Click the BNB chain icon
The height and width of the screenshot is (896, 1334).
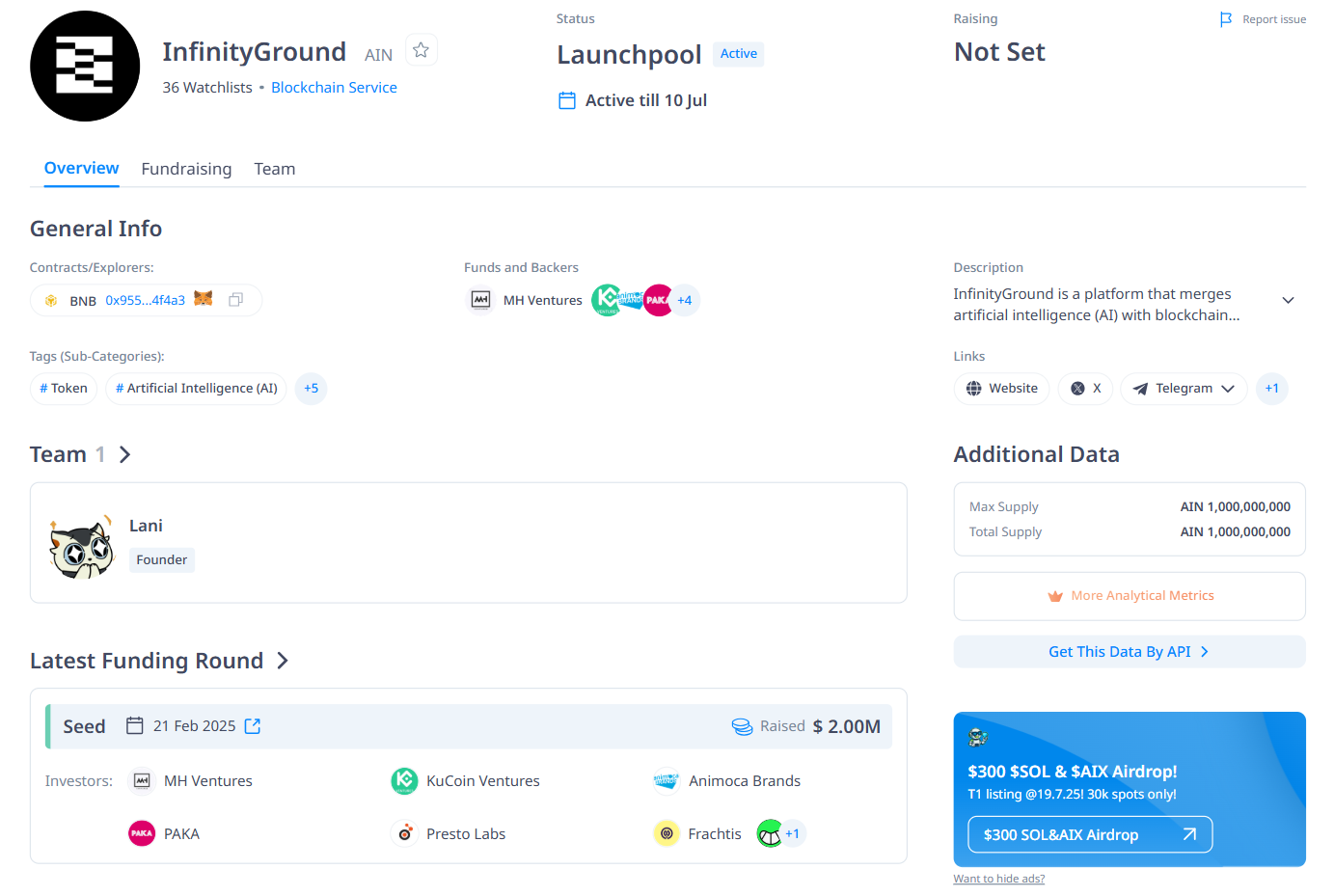pos(51,301)
